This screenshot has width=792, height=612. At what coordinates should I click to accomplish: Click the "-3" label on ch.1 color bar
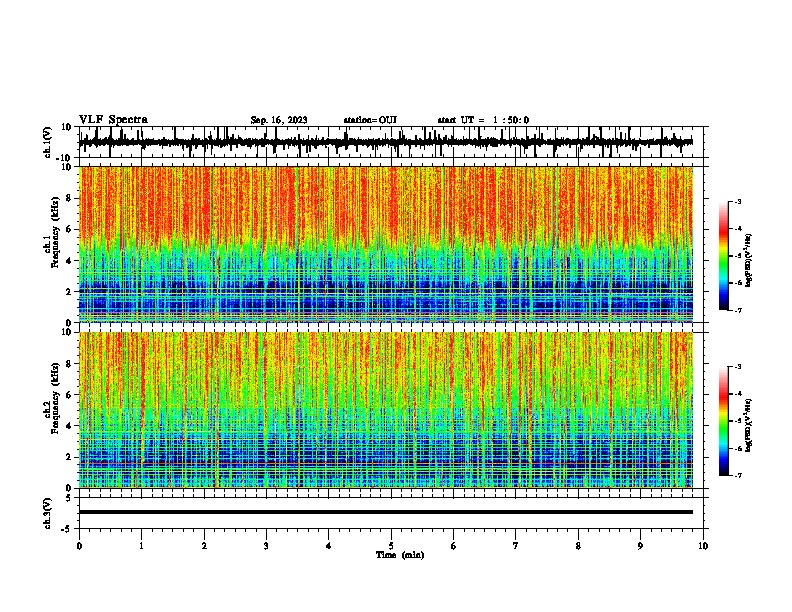(738, 202)
